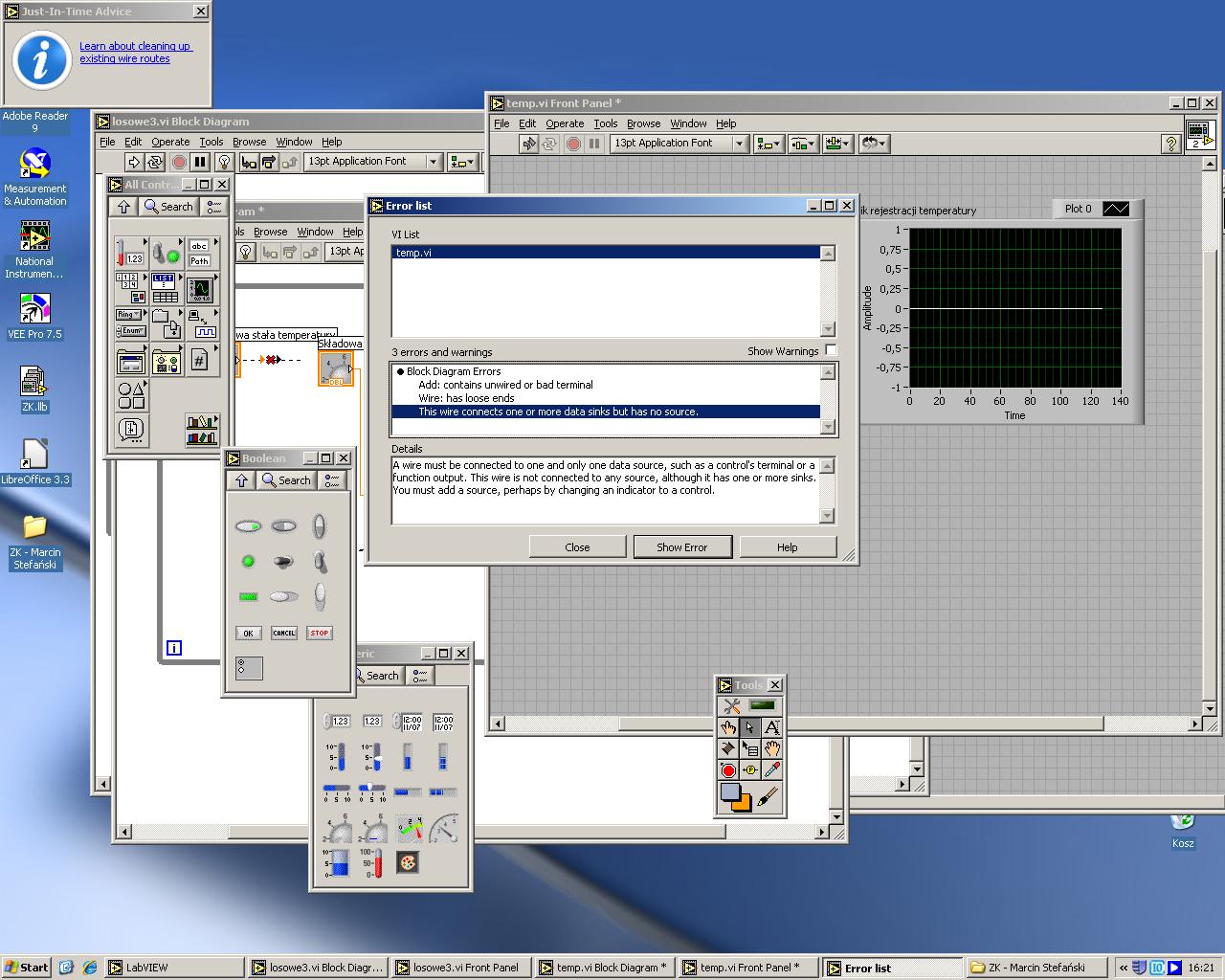
Task: Enable the Show Warnings checkbox
Action: (x=831, y=350)
